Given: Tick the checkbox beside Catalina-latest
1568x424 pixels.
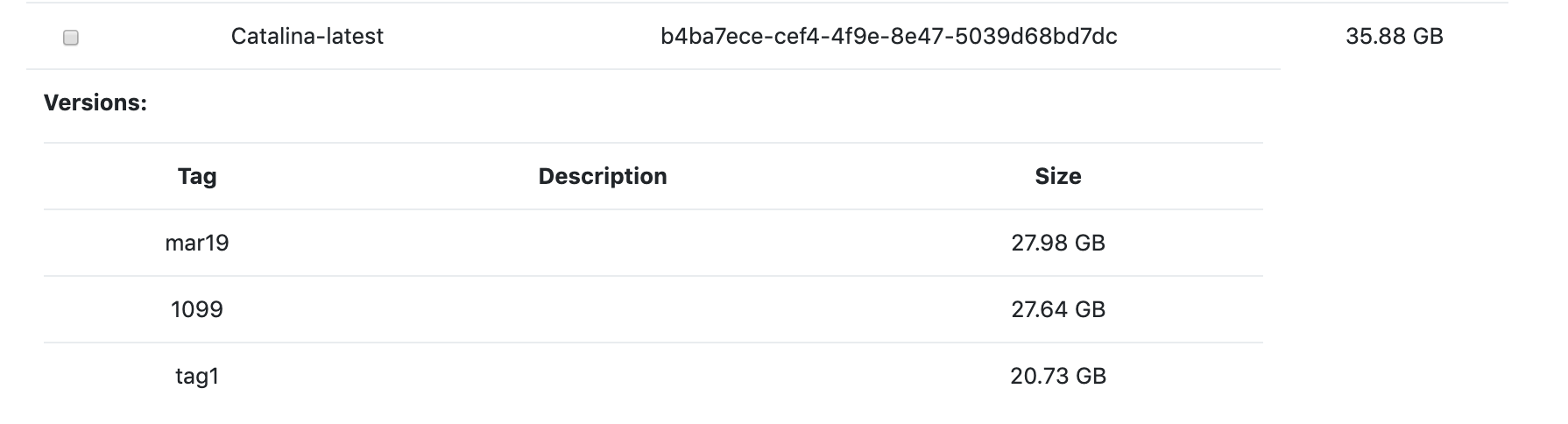Looking at the screenshot, I should pyautogui.click(x=71, y=38).
